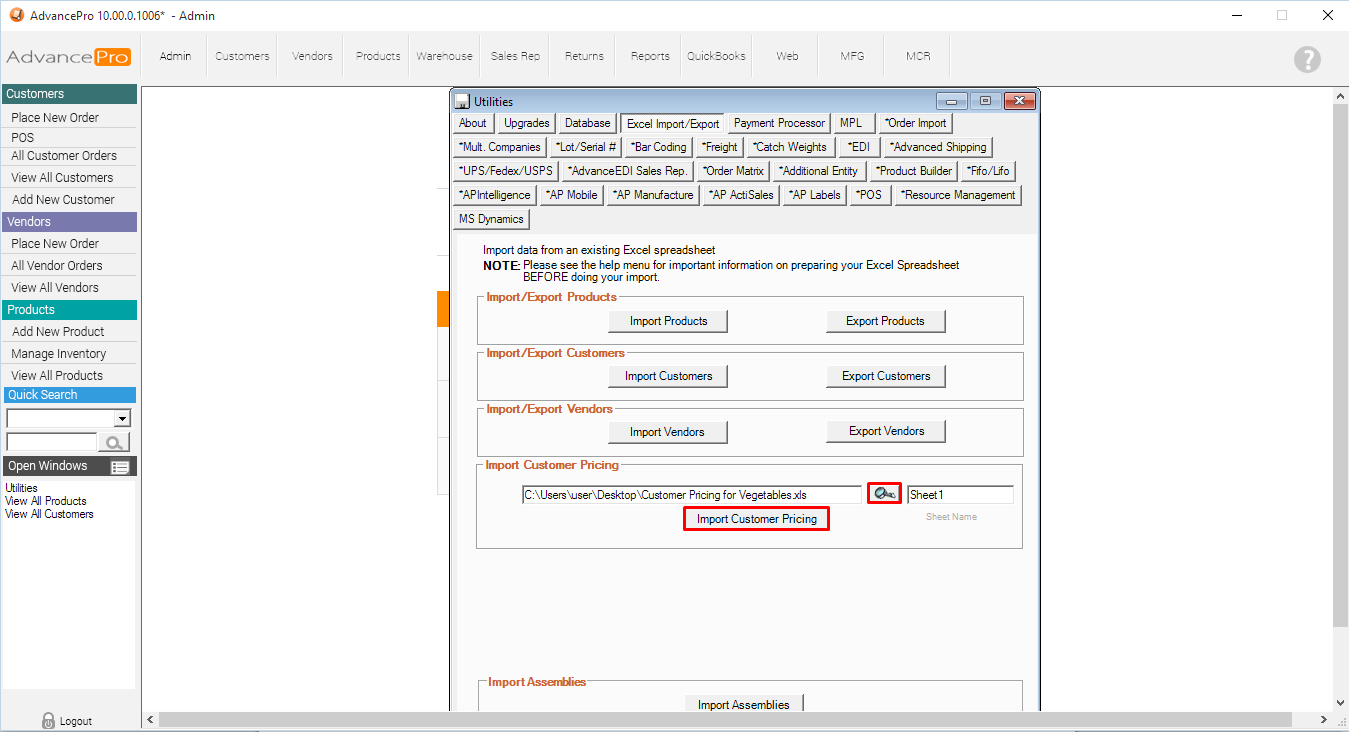Open View All Customers in sidebar

point(62,178)
